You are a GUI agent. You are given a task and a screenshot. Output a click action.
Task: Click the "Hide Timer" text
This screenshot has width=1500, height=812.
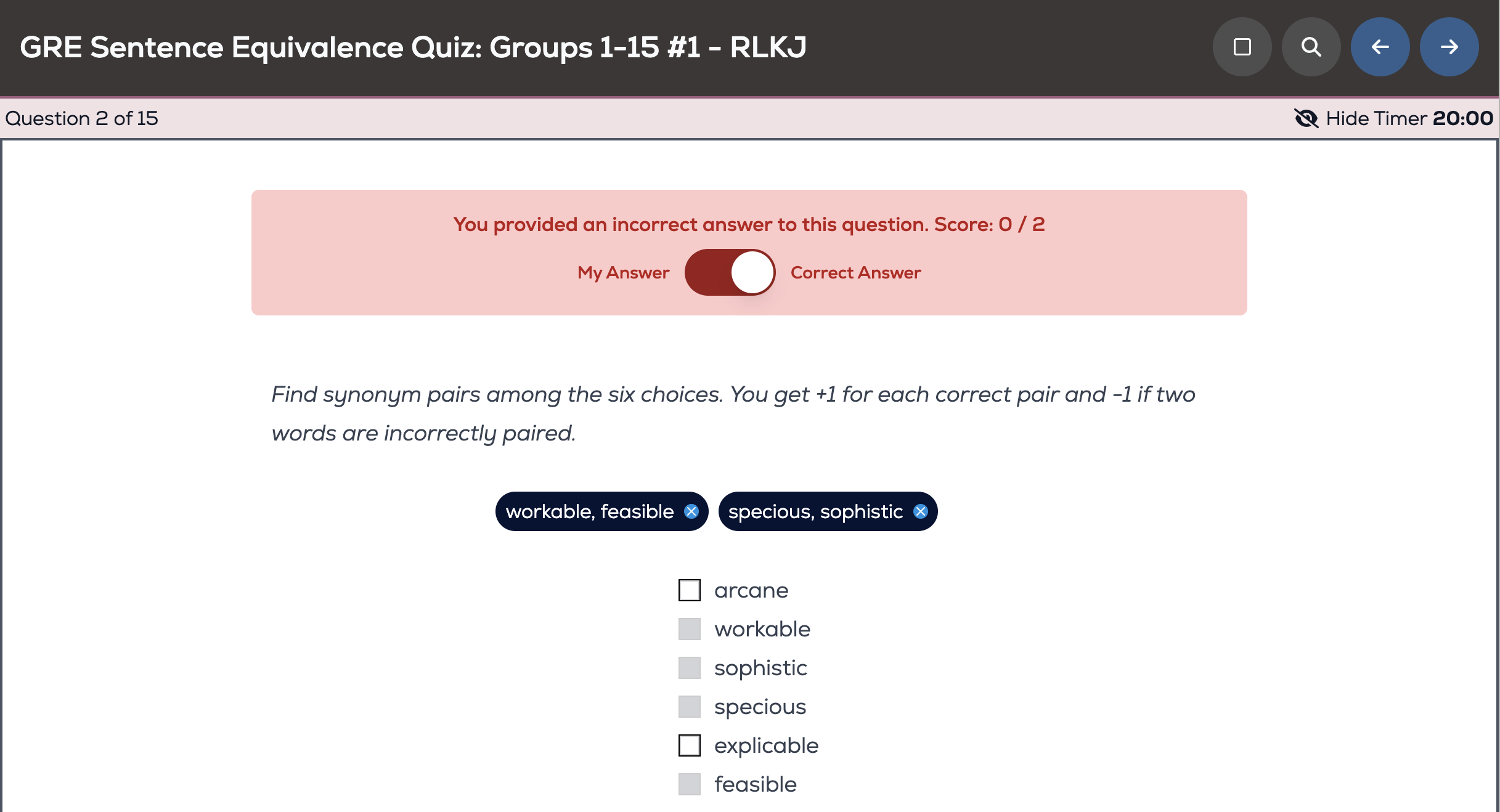click(1378, 118)
